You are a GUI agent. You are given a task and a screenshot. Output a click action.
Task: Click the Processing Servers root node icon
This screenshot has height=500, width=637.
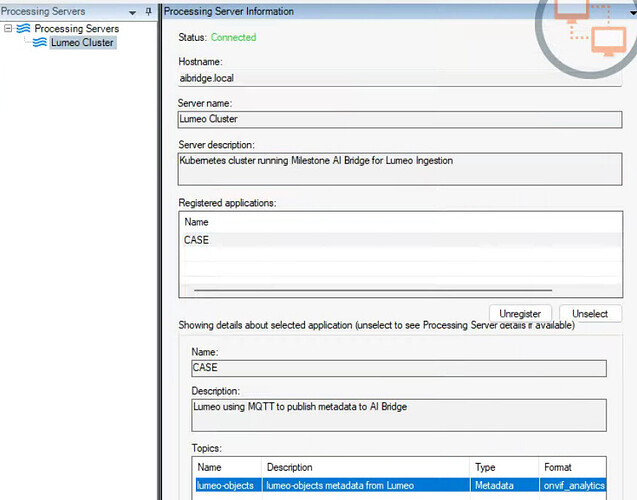pos(24,29)
